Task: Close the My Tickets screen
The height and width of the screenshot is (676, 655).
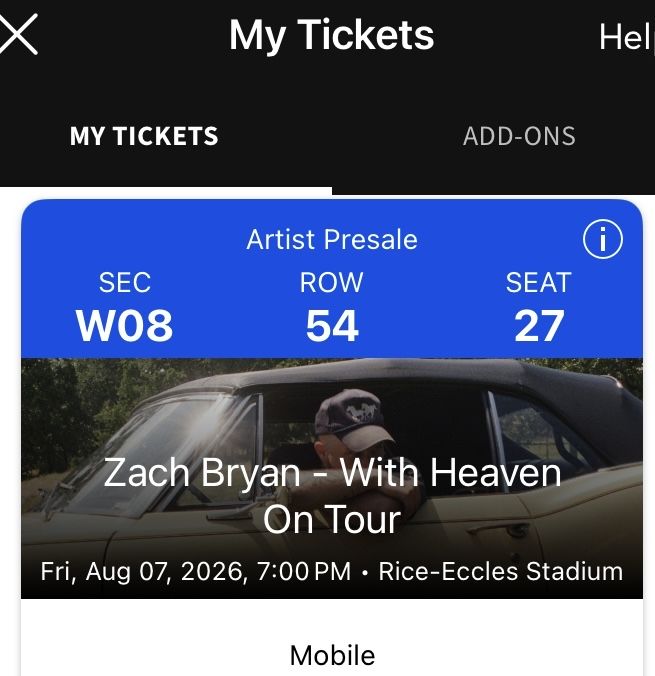Action: (x=18, y=37)
